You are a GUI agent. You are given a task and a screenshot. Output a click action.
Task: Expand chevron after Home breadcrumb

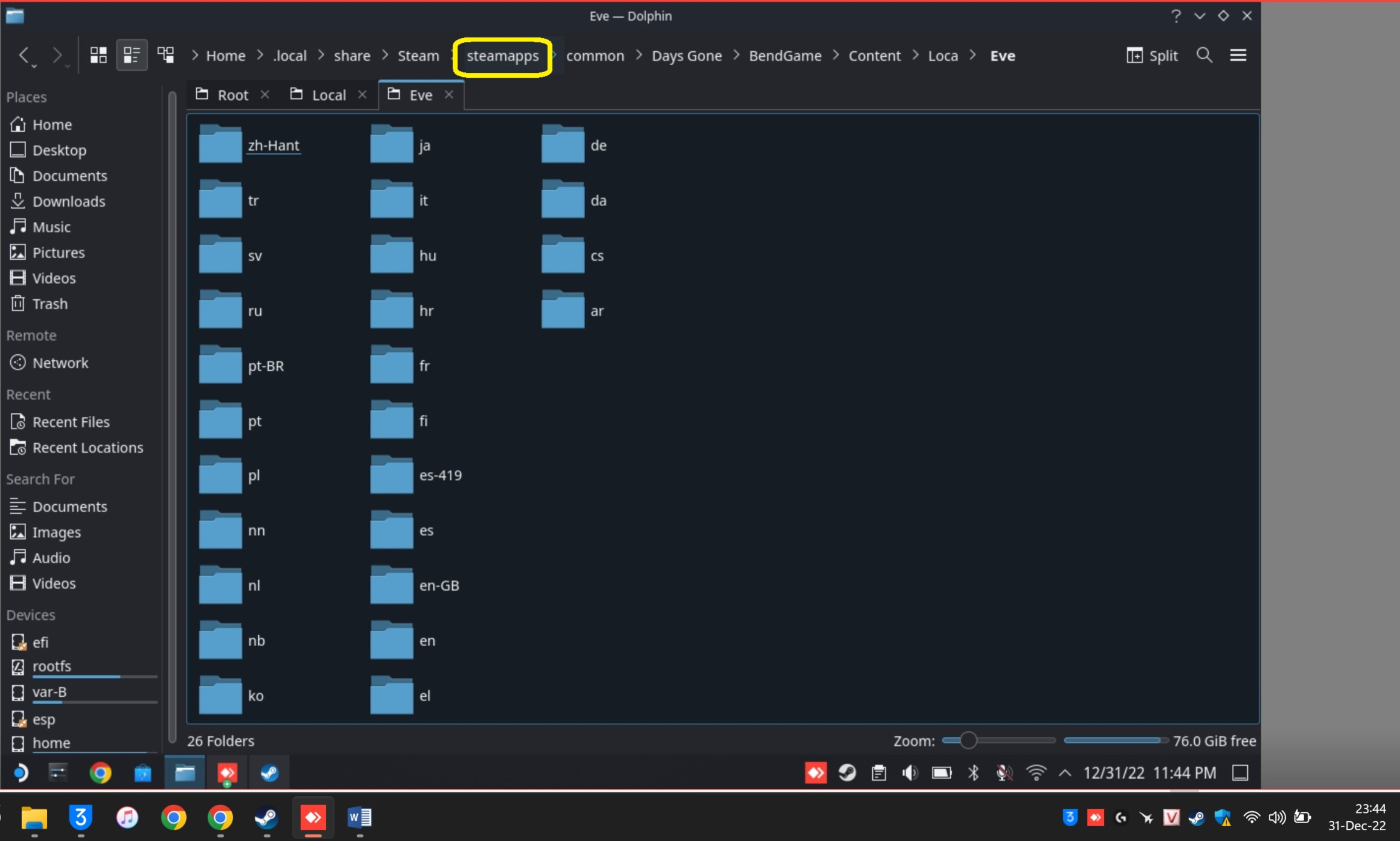[x=260, y=55]
